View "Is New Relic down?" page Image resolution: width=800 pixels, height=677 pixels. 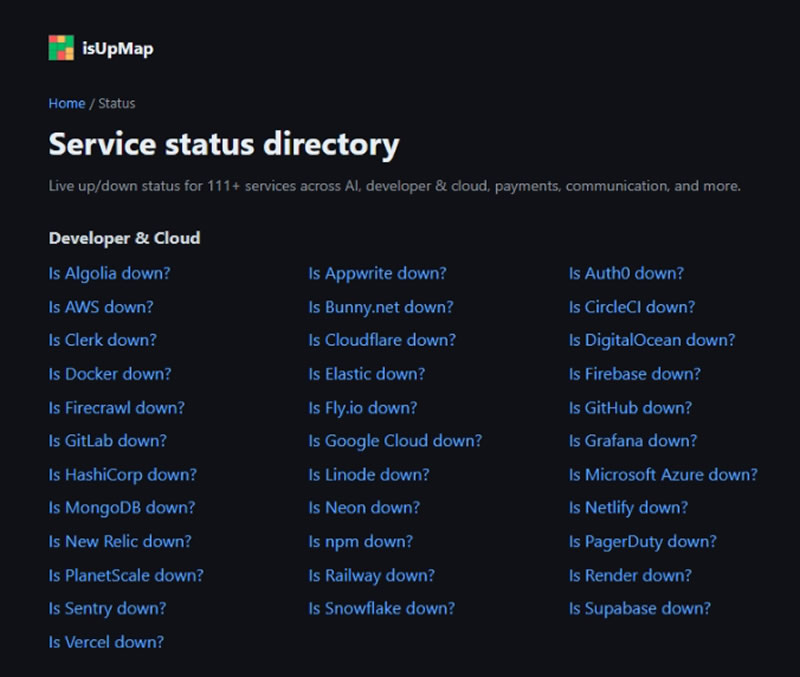(x=120, y=541)
